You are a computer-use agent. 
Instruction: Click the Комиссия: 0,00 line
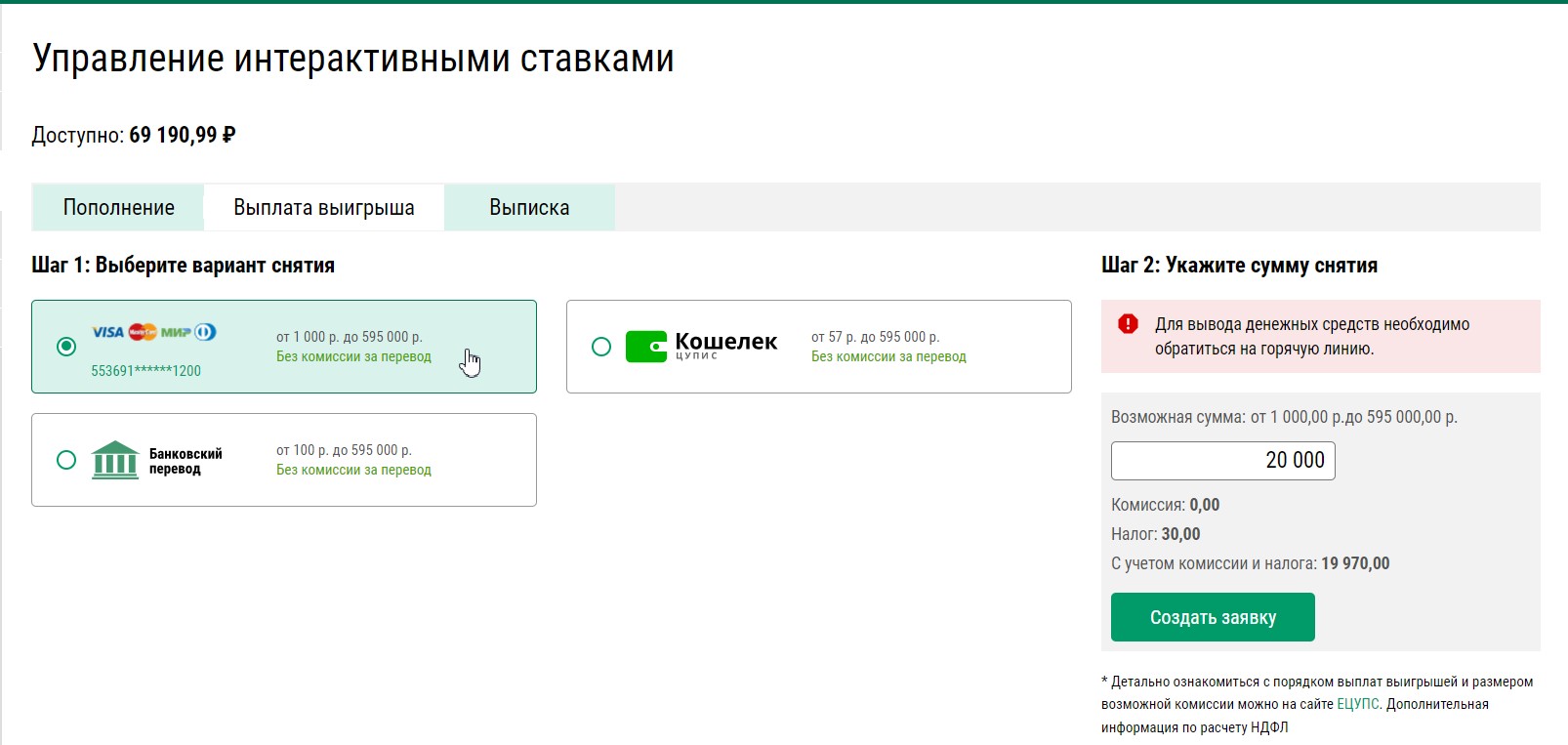[1165, 505]
